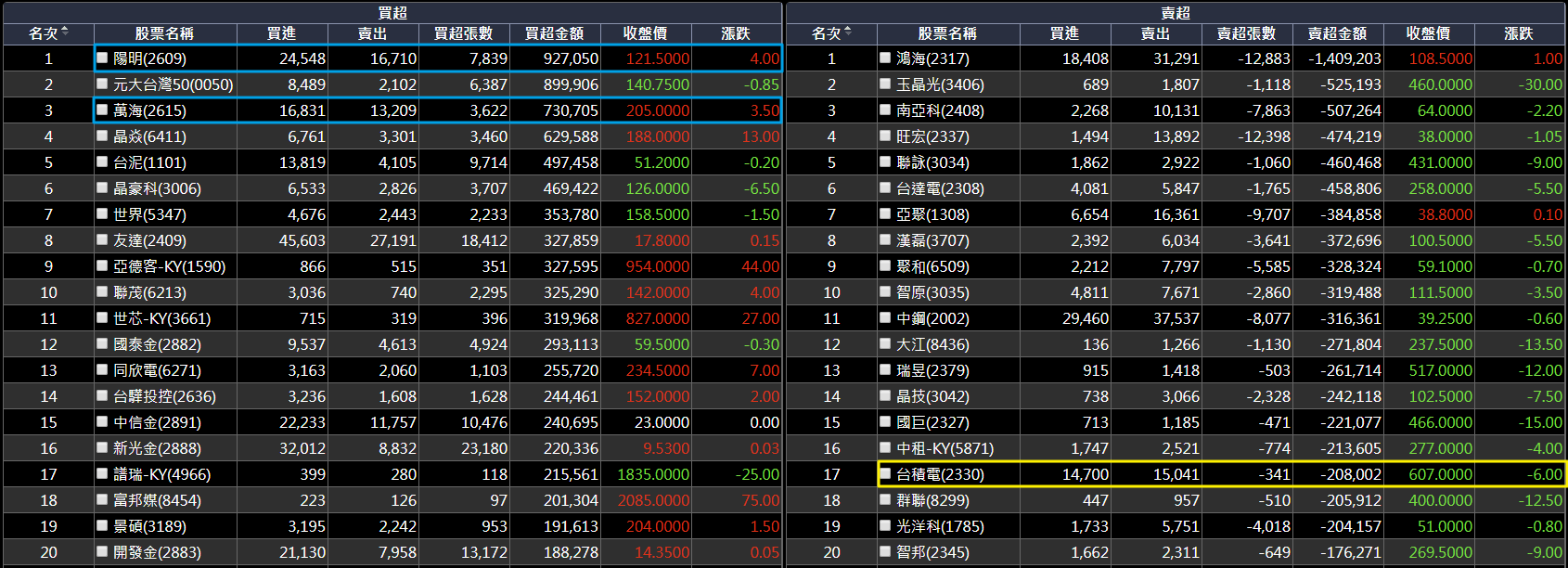This screenshot has width=1568, height=568.
Task: Open stock name 智原(3035)
Action: point(932,292)
